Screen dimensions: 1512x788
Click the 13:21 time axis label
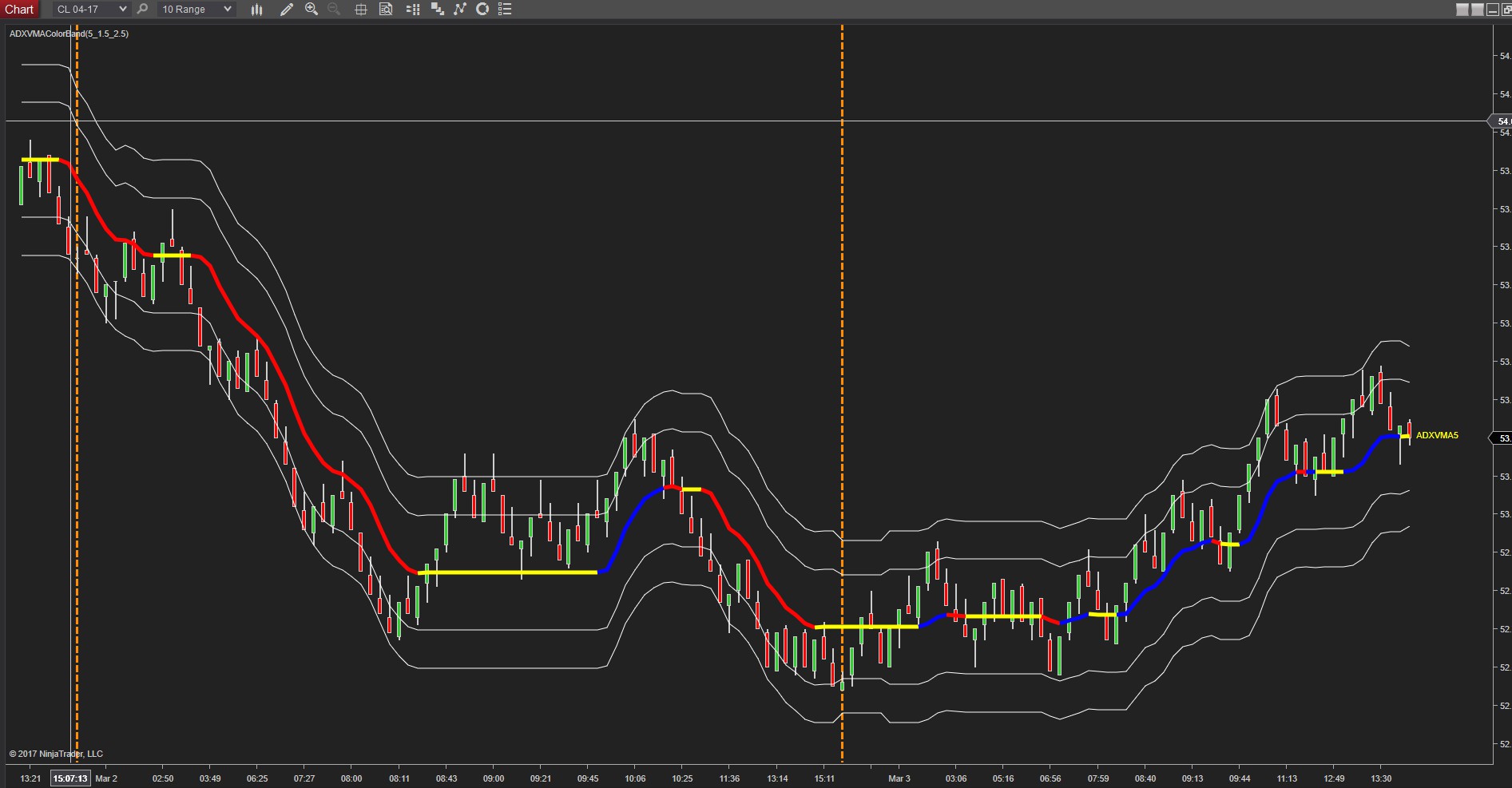[30, 778]
